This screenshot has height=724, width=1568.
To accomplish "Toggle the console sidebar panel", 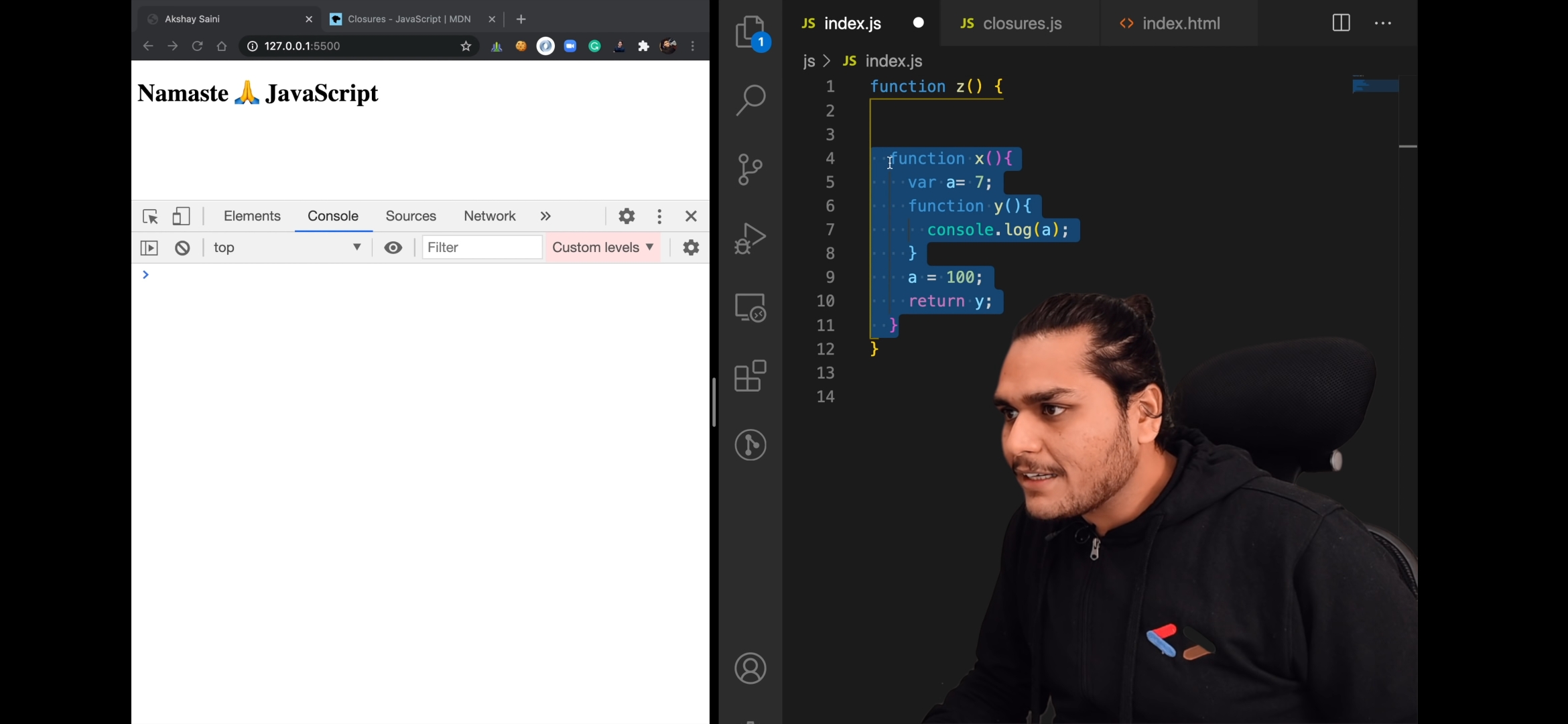I will (149, 248).
